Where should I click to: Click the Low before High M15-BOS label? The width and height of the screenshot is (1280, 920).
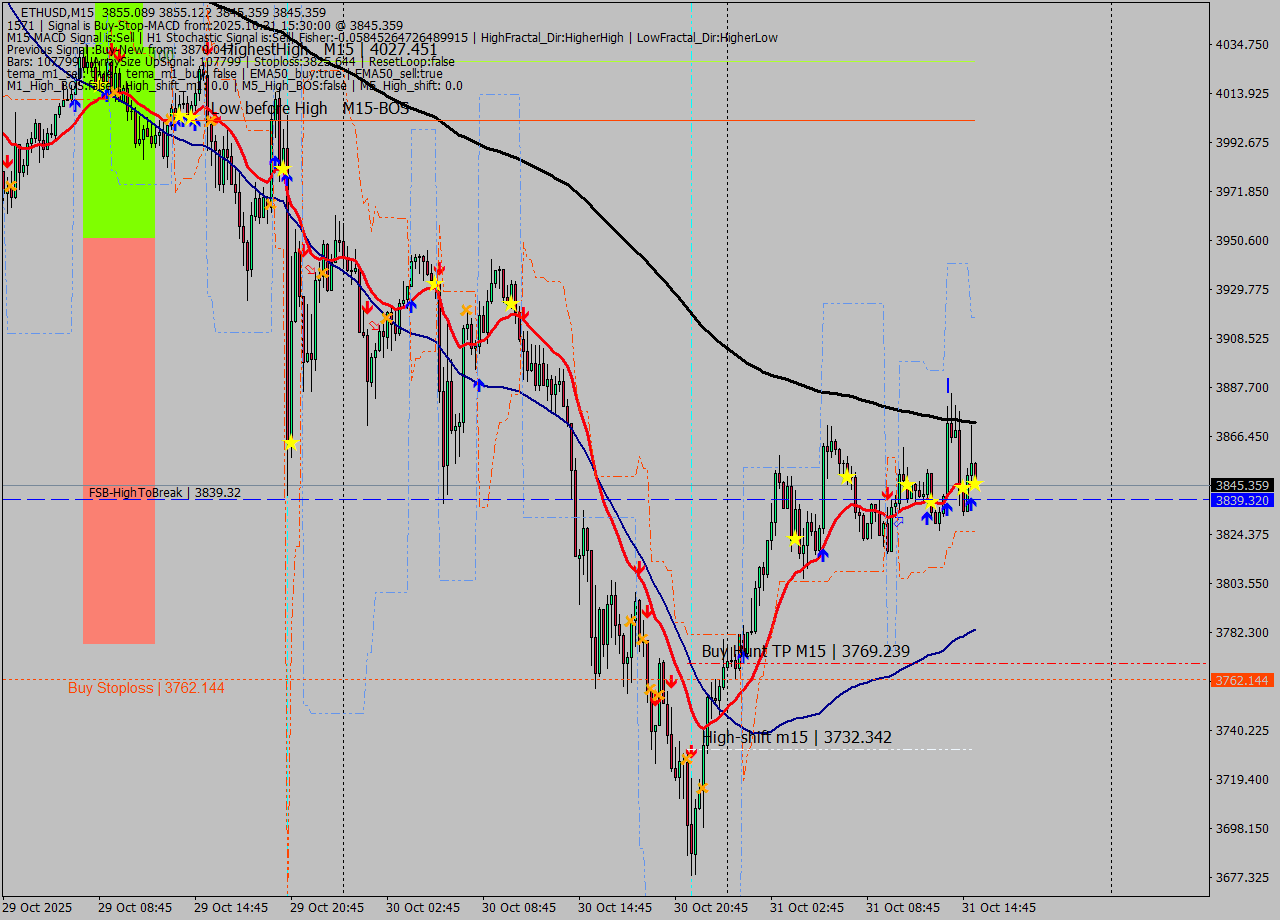pos(309,108)
